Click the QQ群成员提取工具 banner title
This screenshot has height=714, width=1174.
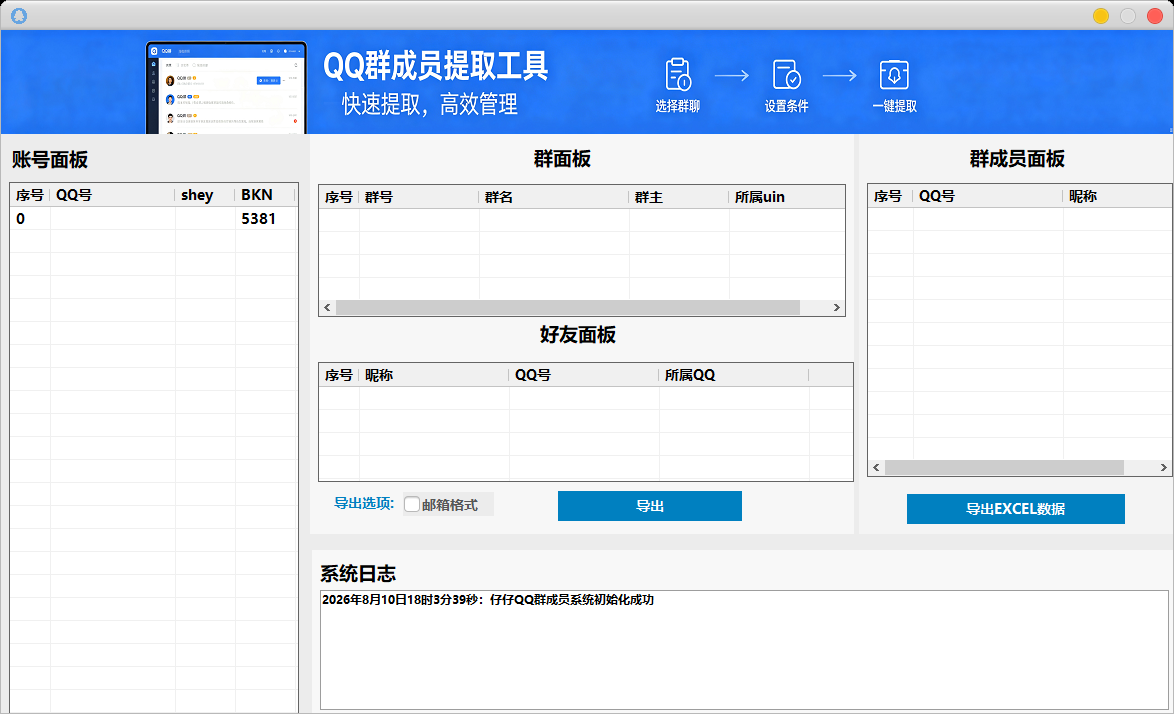click(436, 66)
